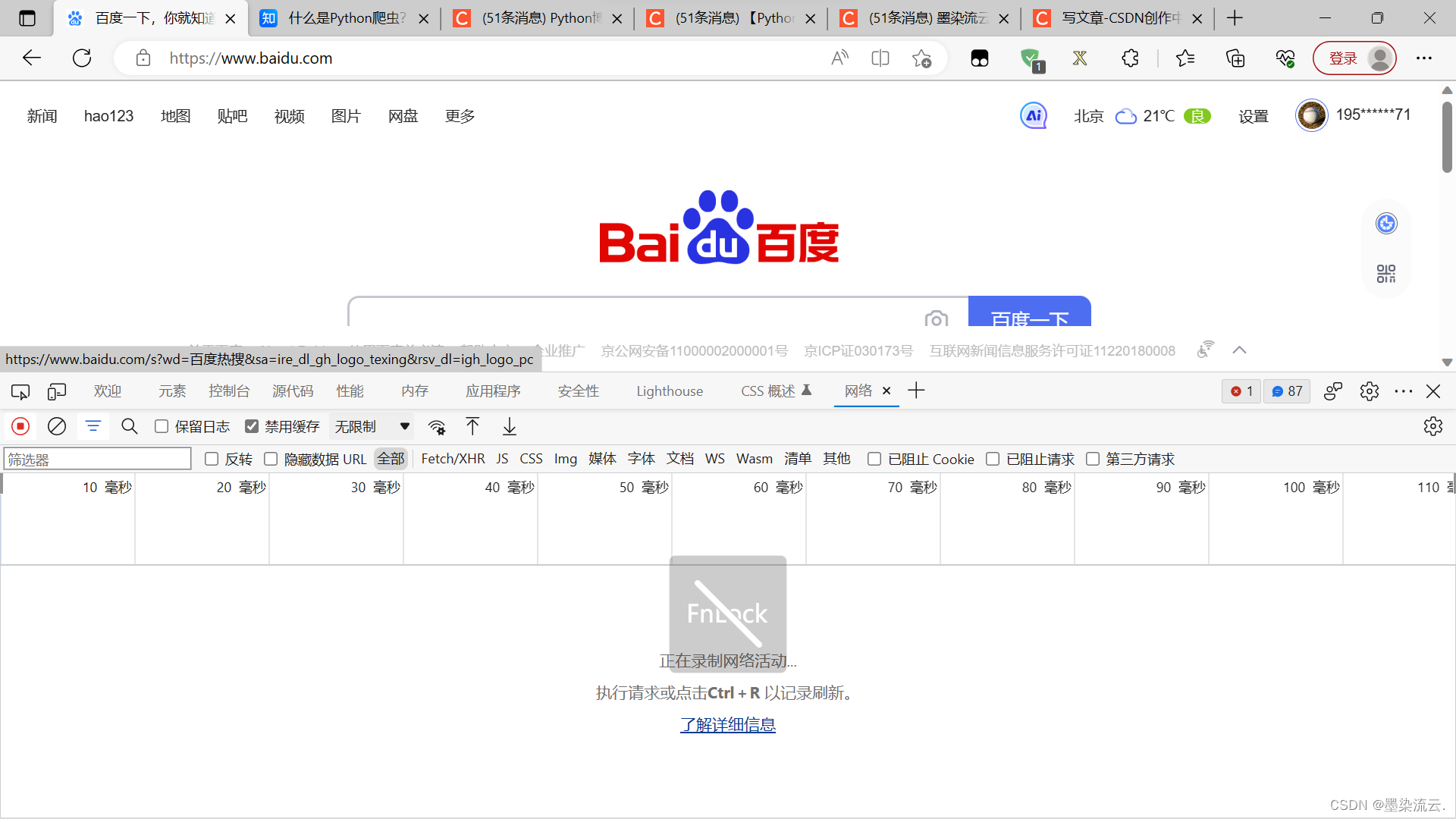Open network conditions wifi icon
This screenshot has height=819, width=1456.
(437, 426)
